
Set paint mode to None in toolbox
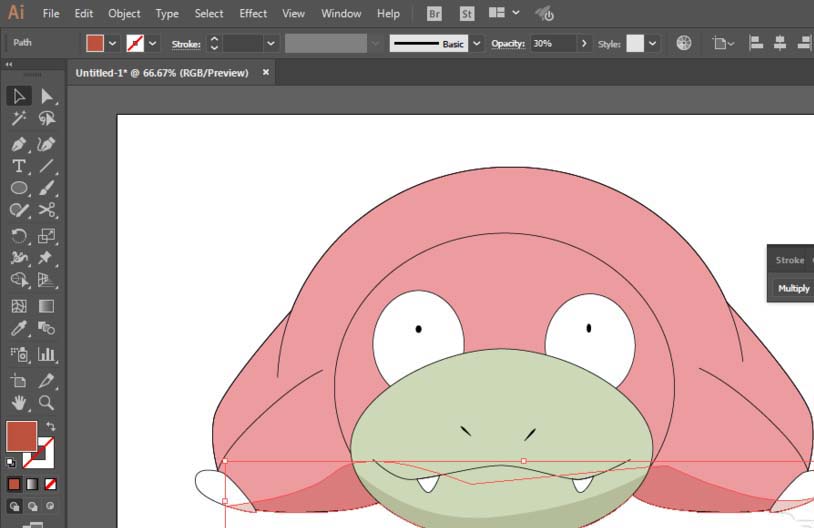[x=50, y=484]
